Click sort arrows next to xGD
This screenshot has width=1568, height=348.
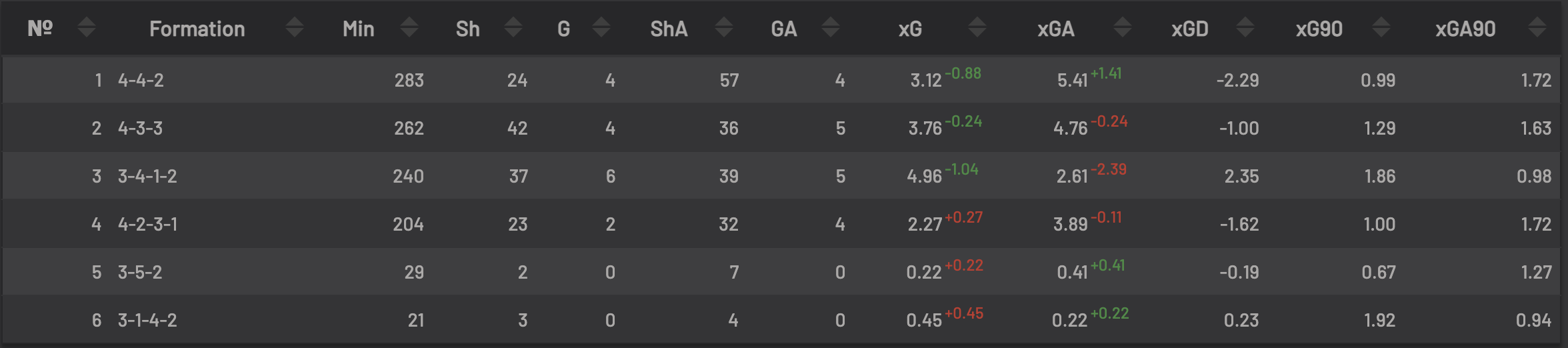tap(1245, 28)
